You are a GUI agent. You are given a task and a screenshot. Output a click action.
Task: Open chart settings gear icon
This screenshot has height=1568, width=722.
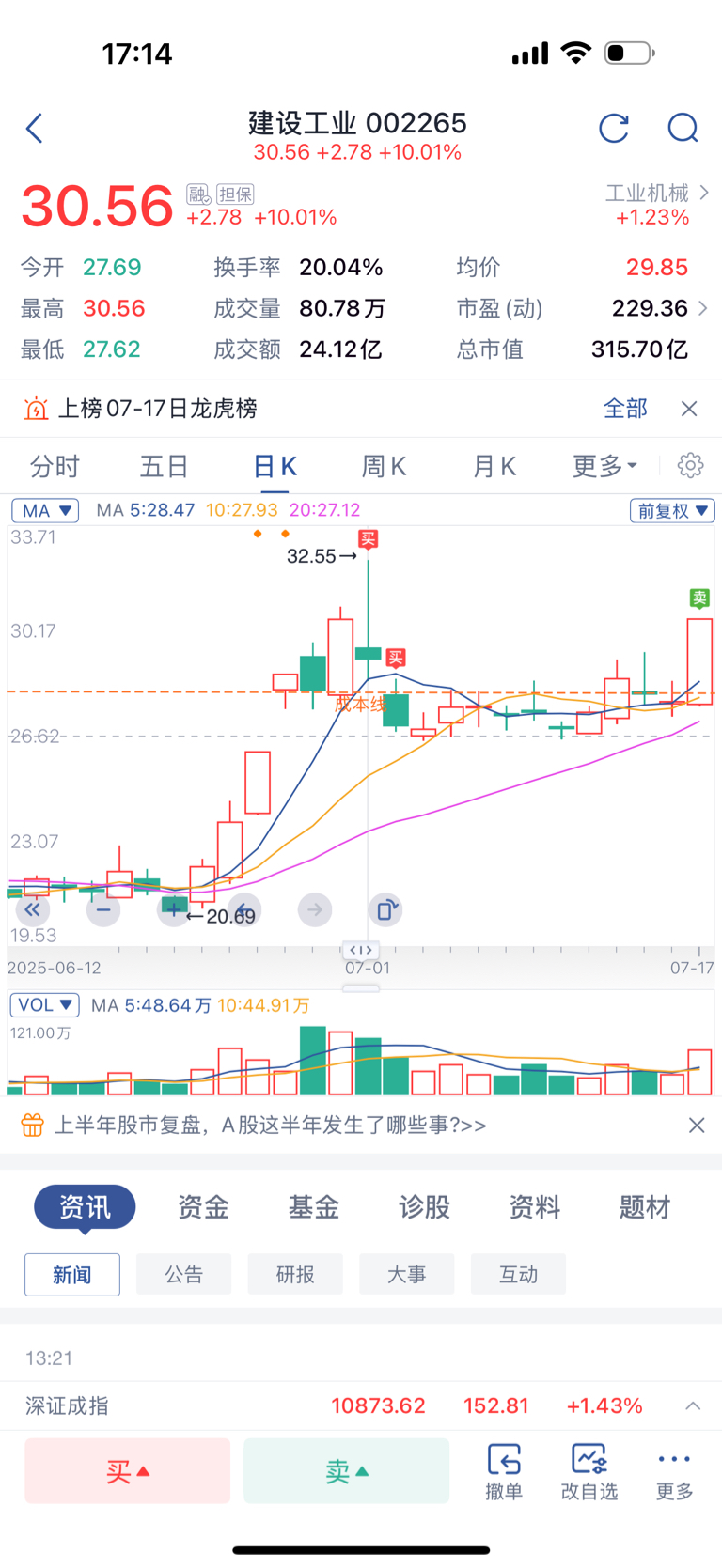point(691,465)
